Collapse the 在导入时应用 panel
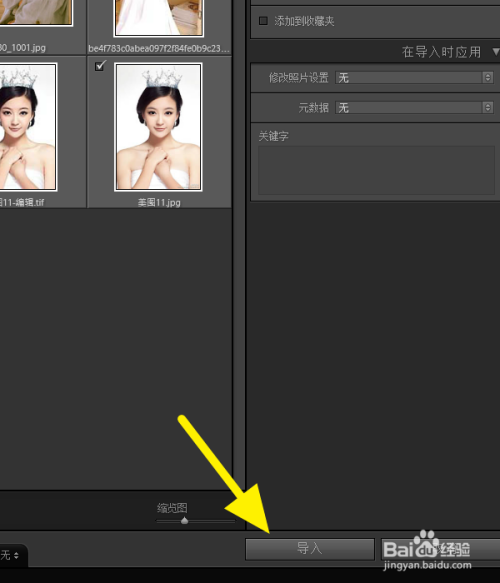The width and height of the screenshot is (500, 583). tap(496, 52)
